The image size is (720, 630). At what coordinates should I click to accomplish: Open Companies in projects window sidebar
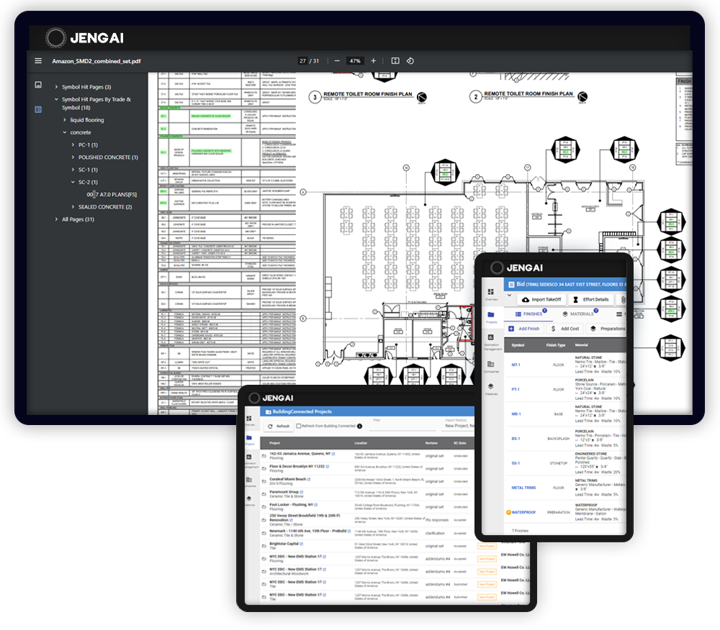(249, 481)
